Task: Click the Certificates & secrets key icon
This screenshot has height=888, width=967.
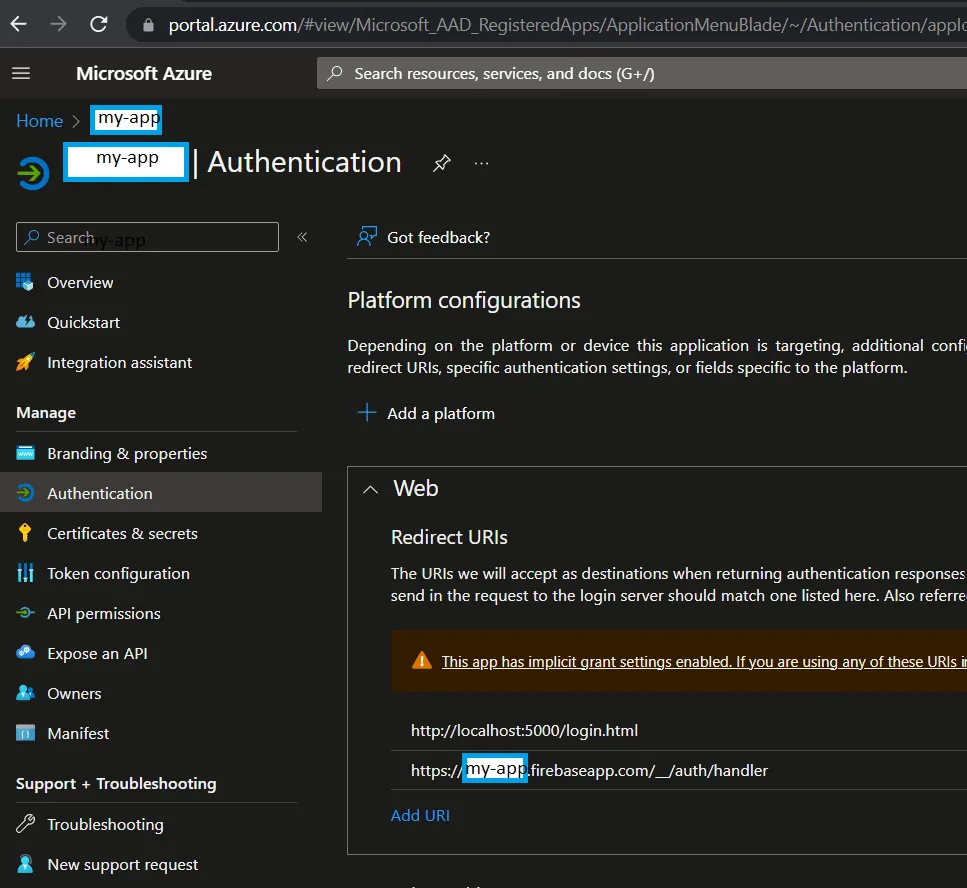Action: tap(26, 533)
